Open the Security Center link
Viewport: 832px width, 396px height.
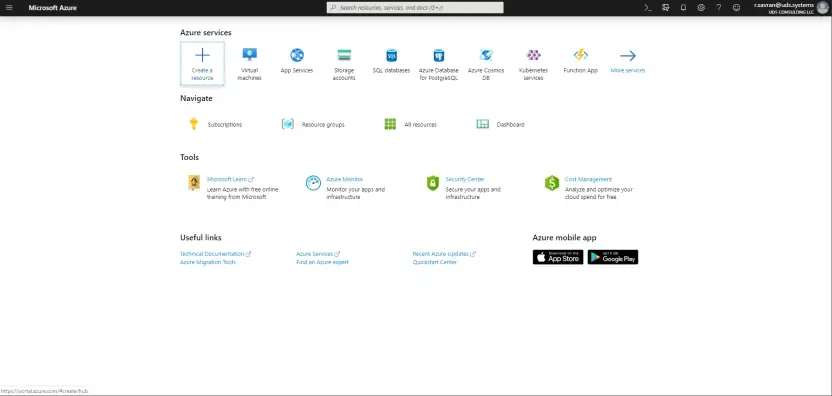[465, 179]
